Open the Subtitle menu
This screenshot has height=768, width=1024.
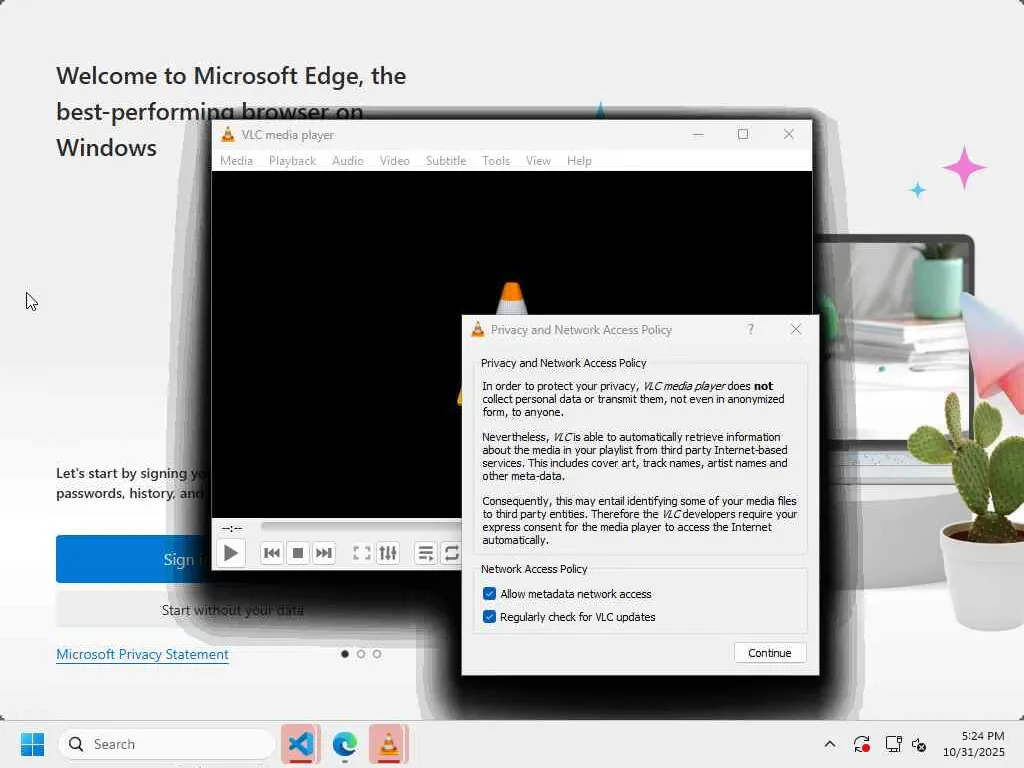coord(445,161)
